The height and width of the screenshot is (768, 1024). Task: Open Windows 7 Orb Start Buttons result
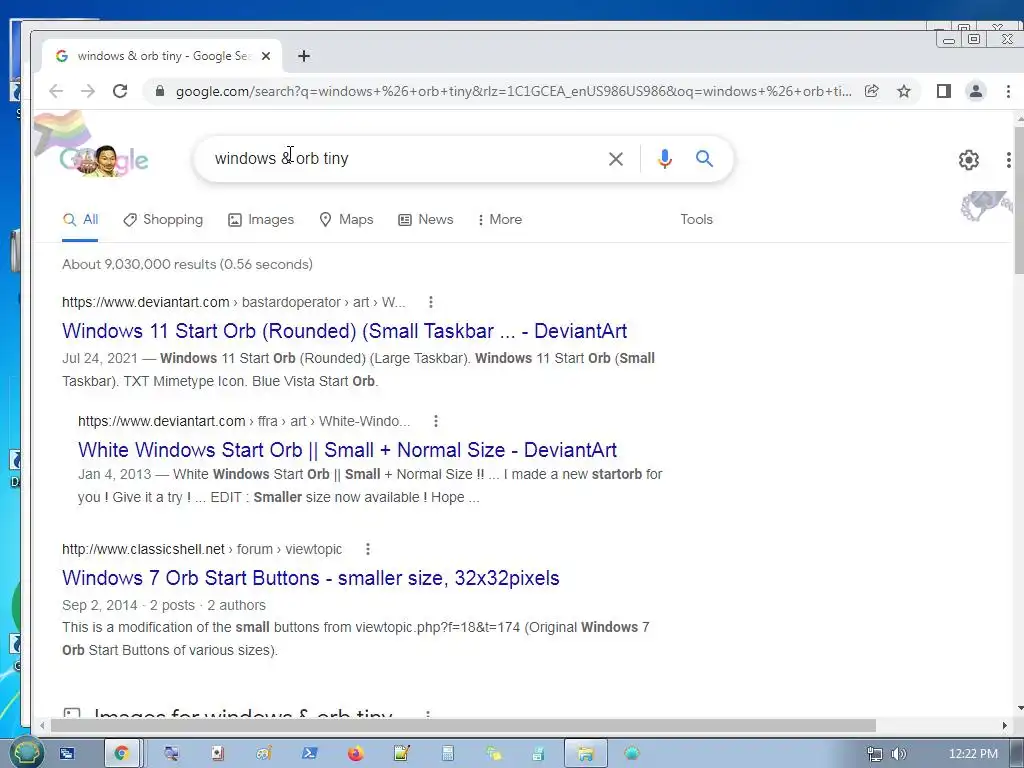pyautogui.click(x=311, y=578)
